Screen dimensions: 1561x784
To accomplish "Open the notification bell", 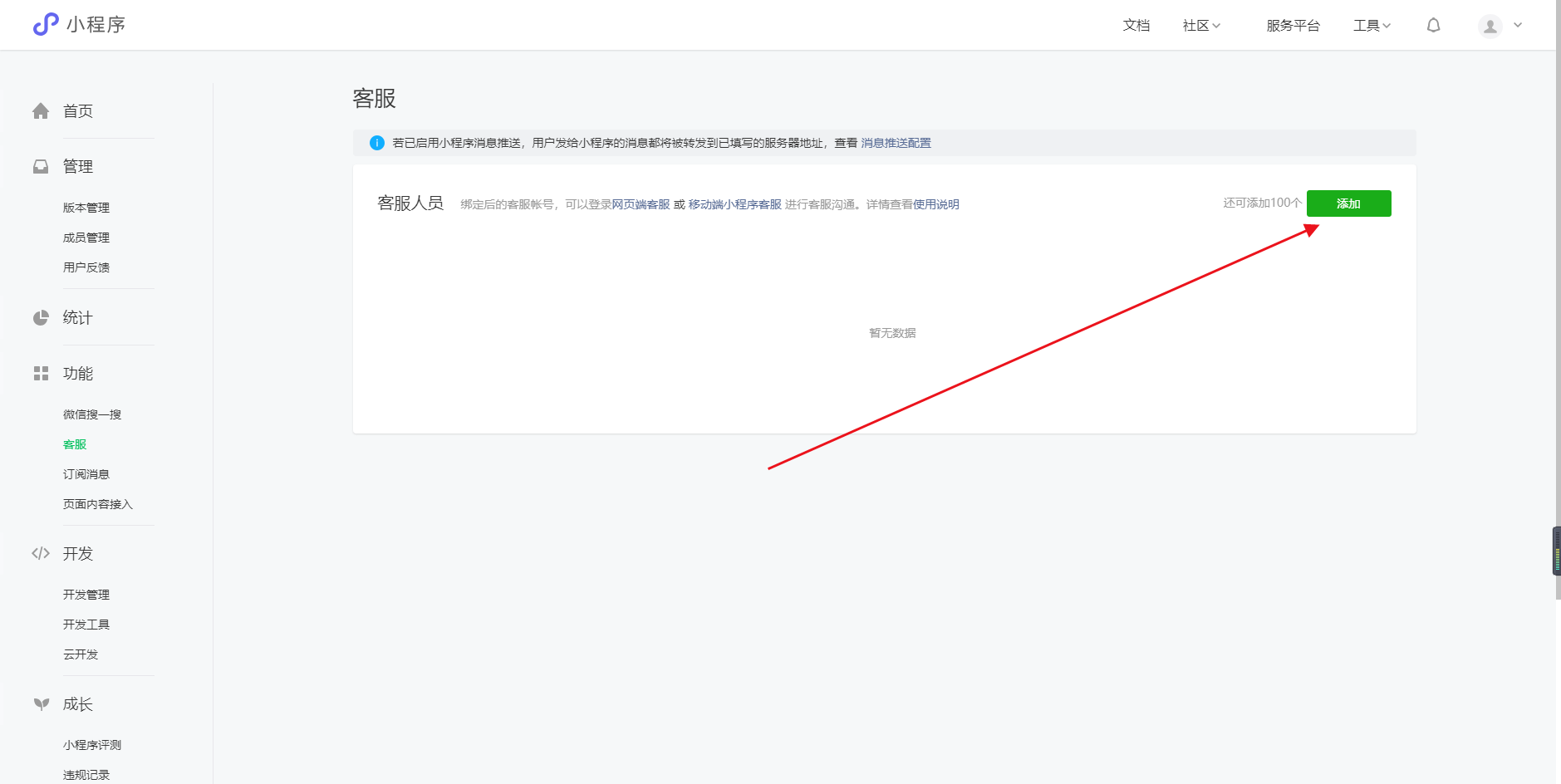I will [1433, 26].
